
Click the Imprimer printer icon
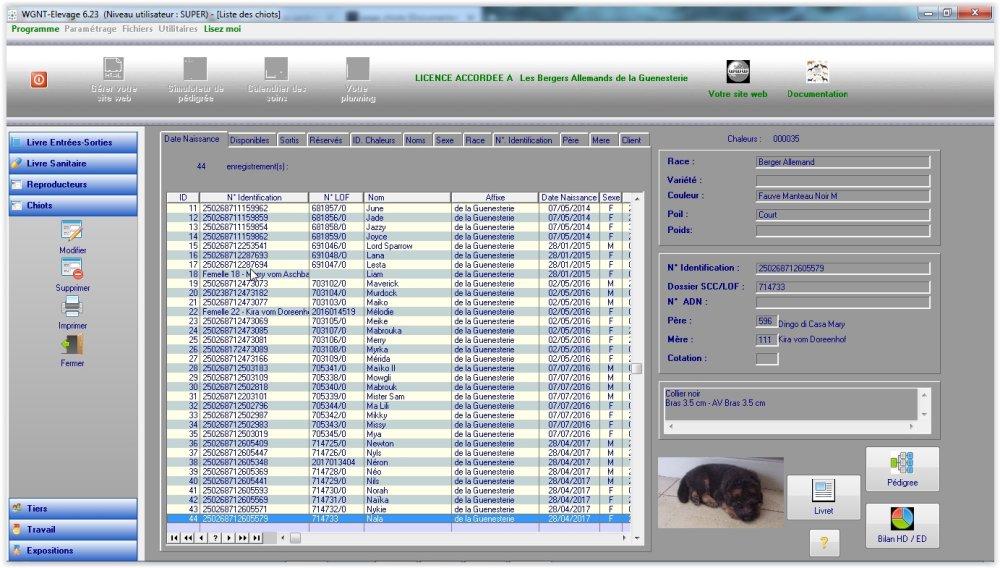(72, 307)
